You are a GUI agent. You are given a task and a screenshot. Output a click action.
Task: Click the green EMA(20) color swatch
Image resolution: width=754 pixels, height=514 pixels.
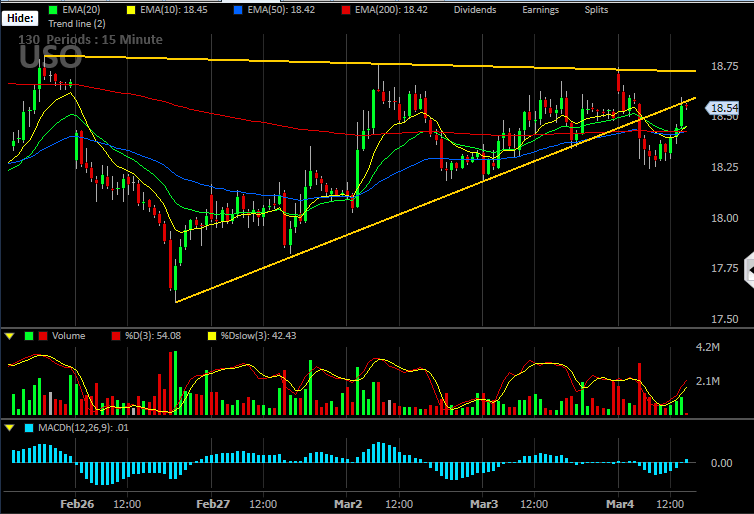click(x=53, y=10)
